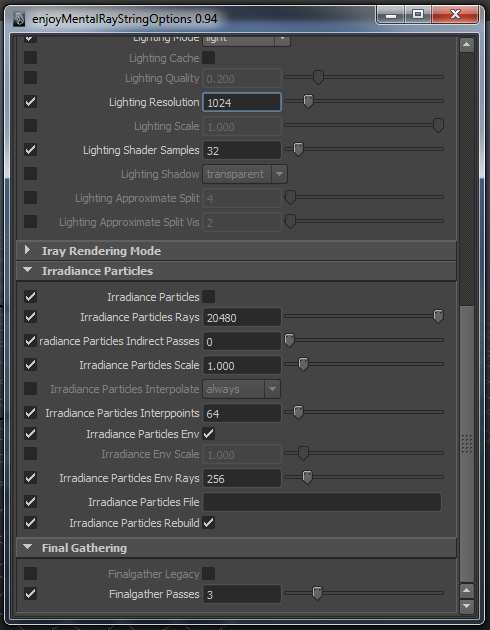Uncheck the Irradiance Particles Env value checkbox
This screenshot has width=490, height=630.
pos(208,434)
